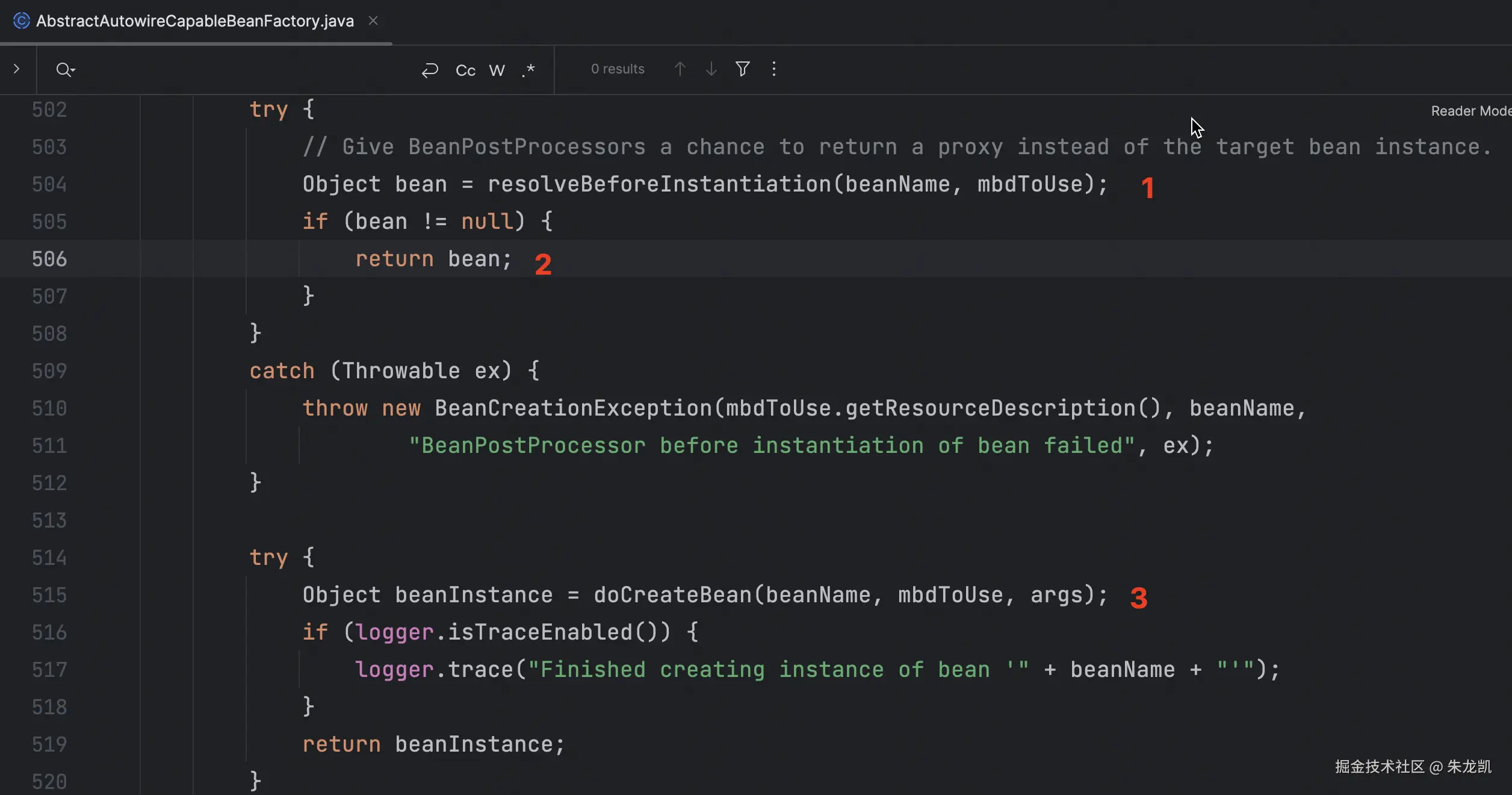Go to next occurrence arrow
Viewport: 1512px width, 795px height.
pyautogui.click(x=711, y=69)
